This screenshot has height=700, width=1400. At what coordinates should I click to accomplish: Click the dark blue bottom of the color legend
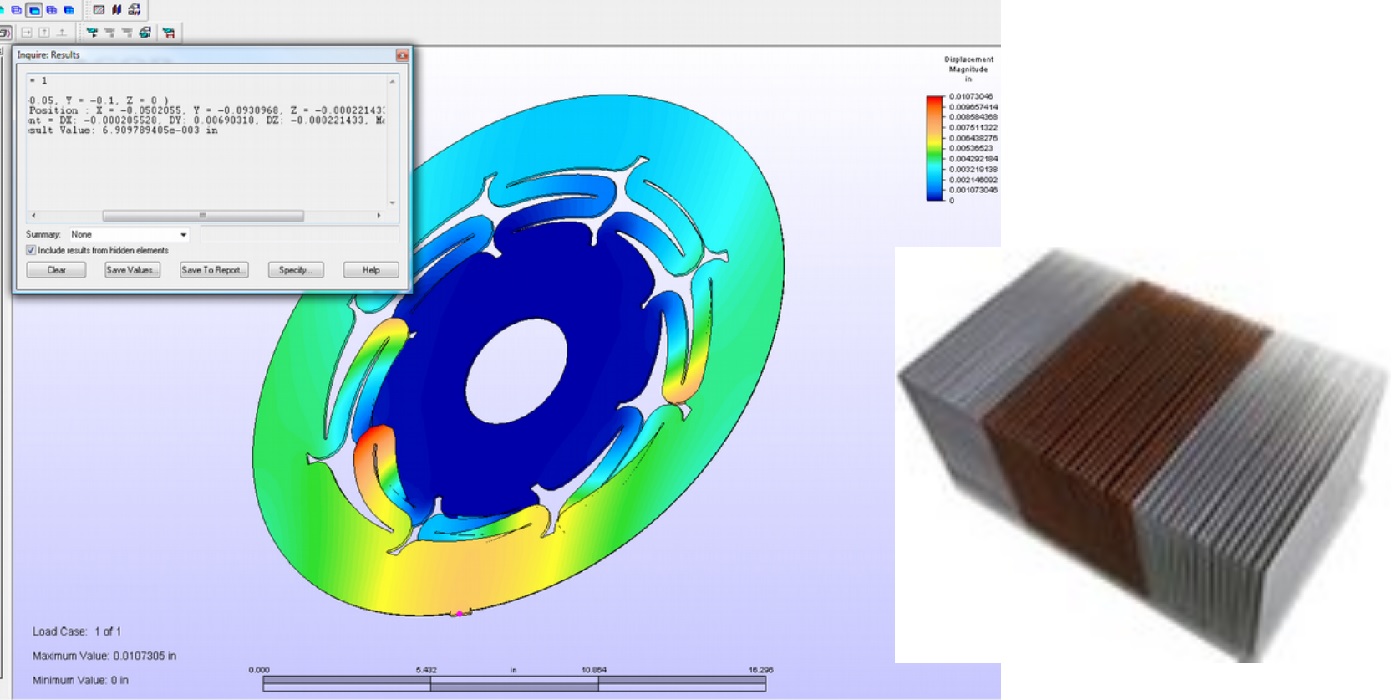936,196
